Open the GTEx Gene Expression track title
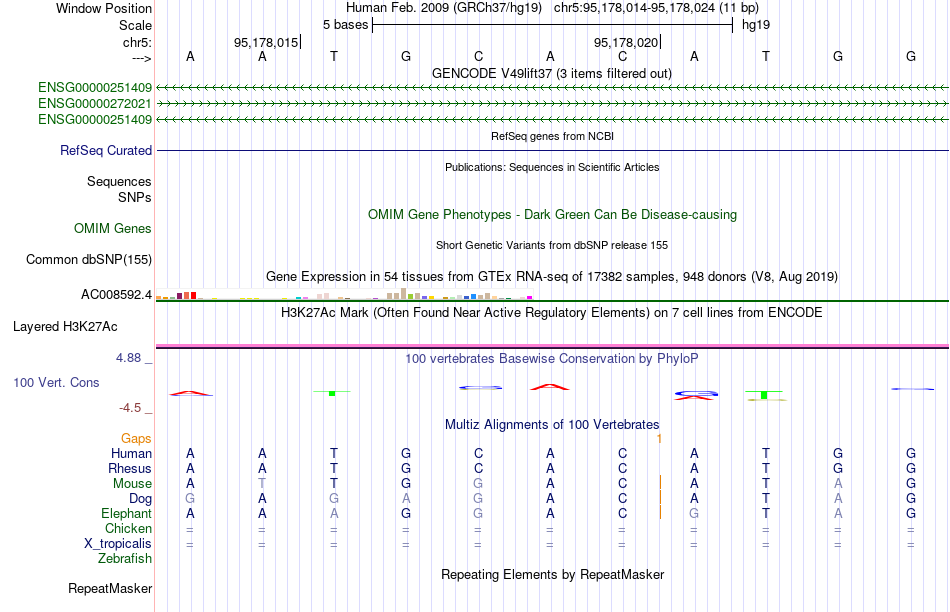 tap(552, 276)
